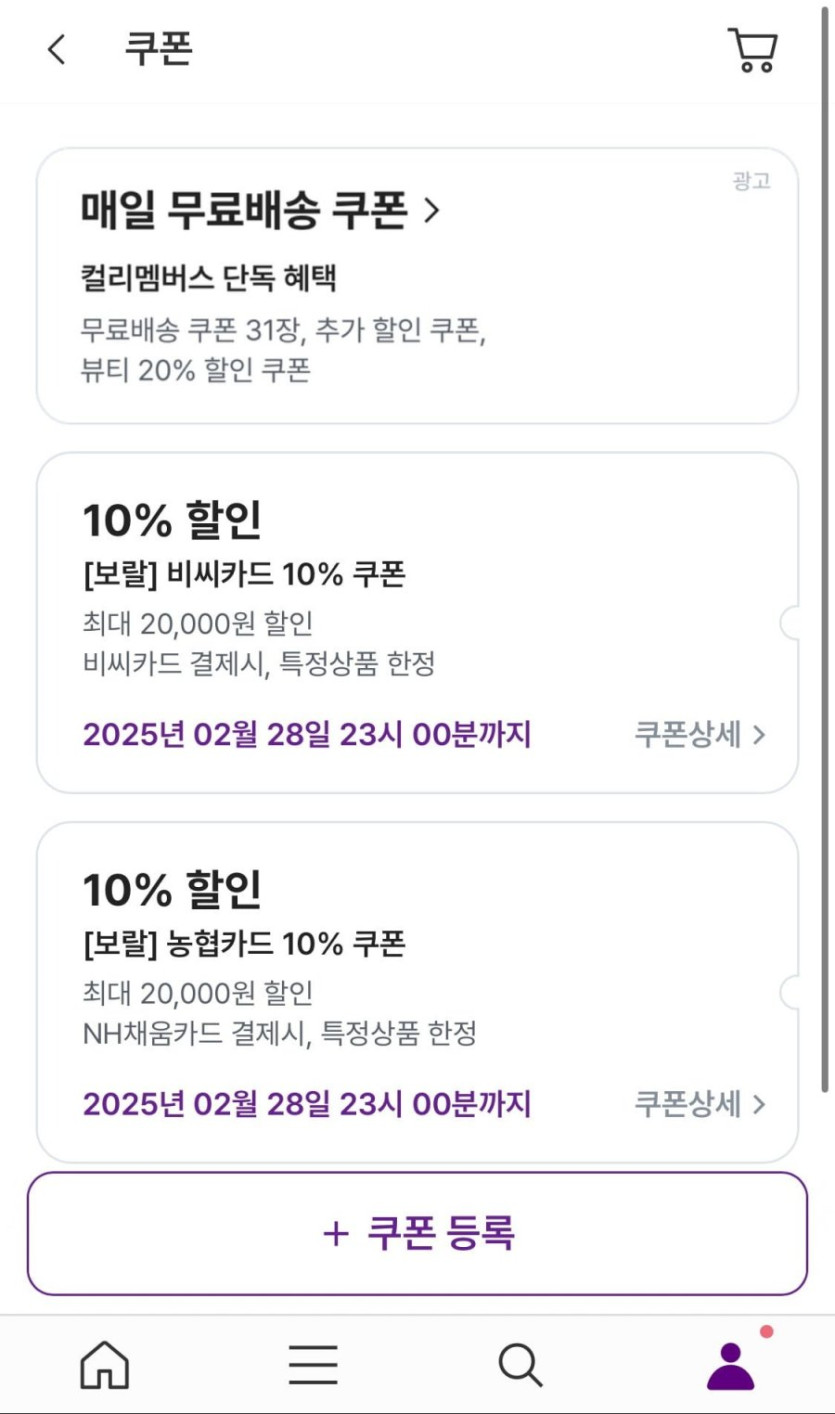Open the 매일 무료배송 쿠폰 heading

point(243,211)
